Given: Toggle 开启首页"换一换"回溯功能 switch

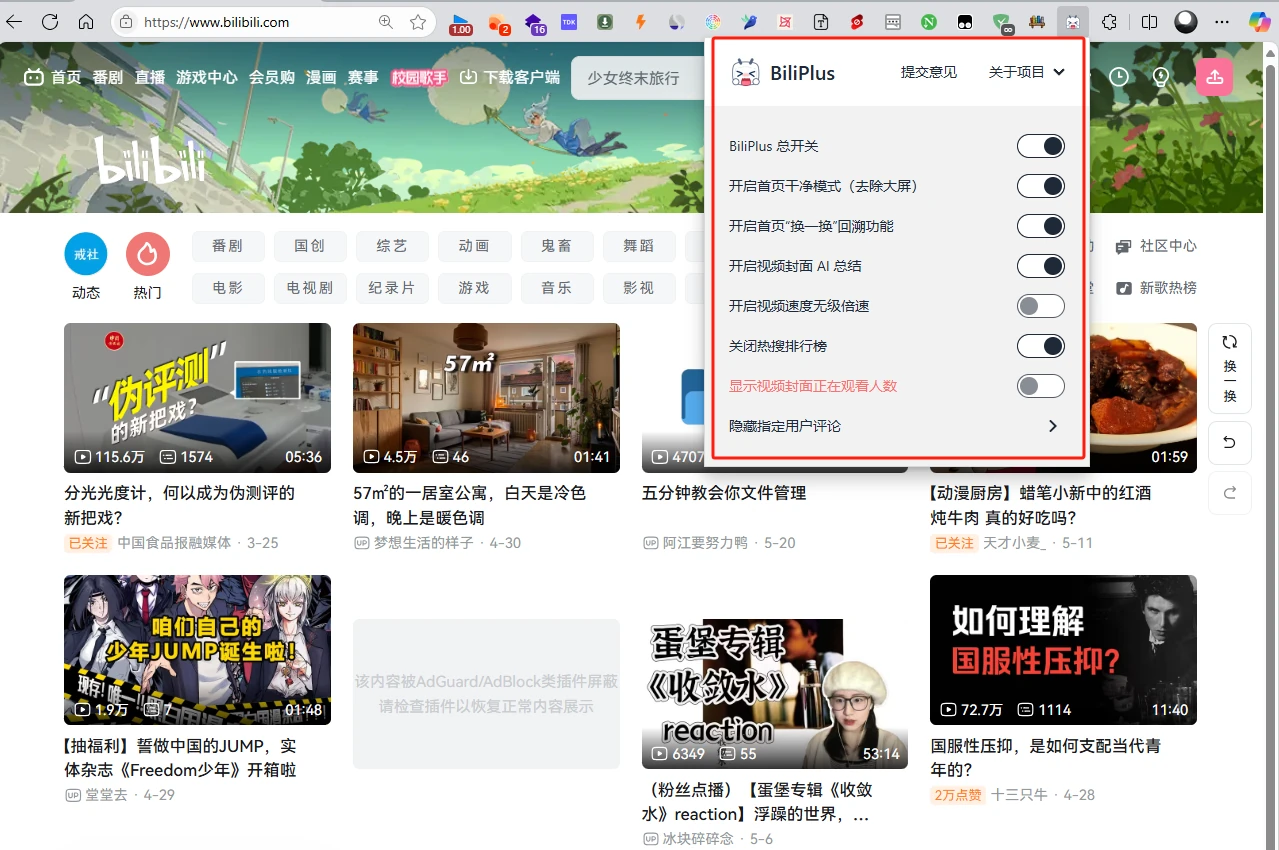Looking at the screenshot, I should click(x=1041, y=227).
